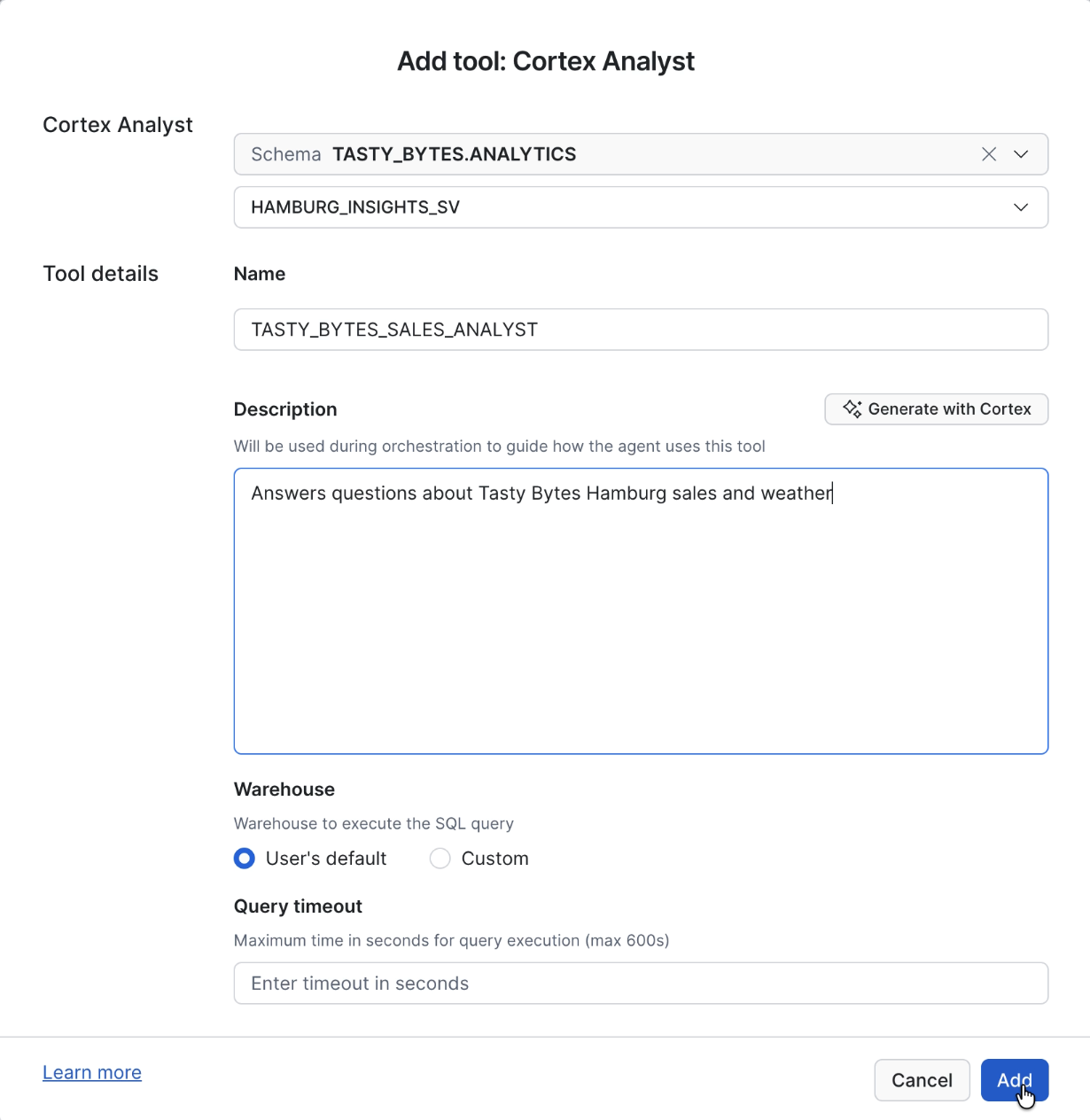The height and width of the screenshot is (1120, 1090).
Task: Click the TASTY_BYTES.ANALYTICS schema text
Action: point(455,154)
